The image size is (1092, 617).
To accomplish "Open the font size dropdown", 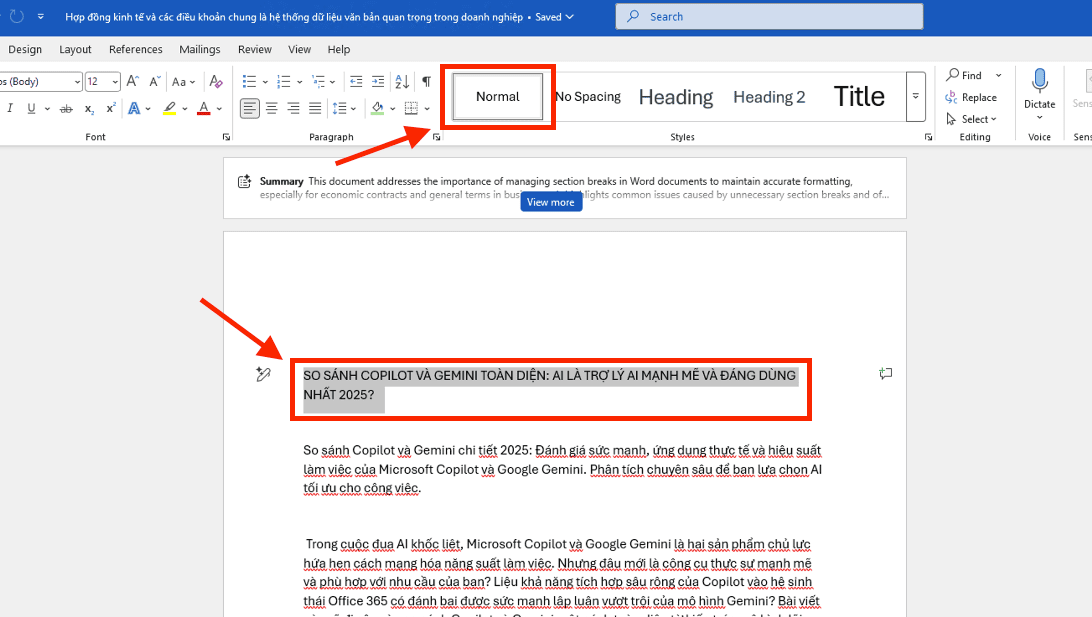I will 115,82.
